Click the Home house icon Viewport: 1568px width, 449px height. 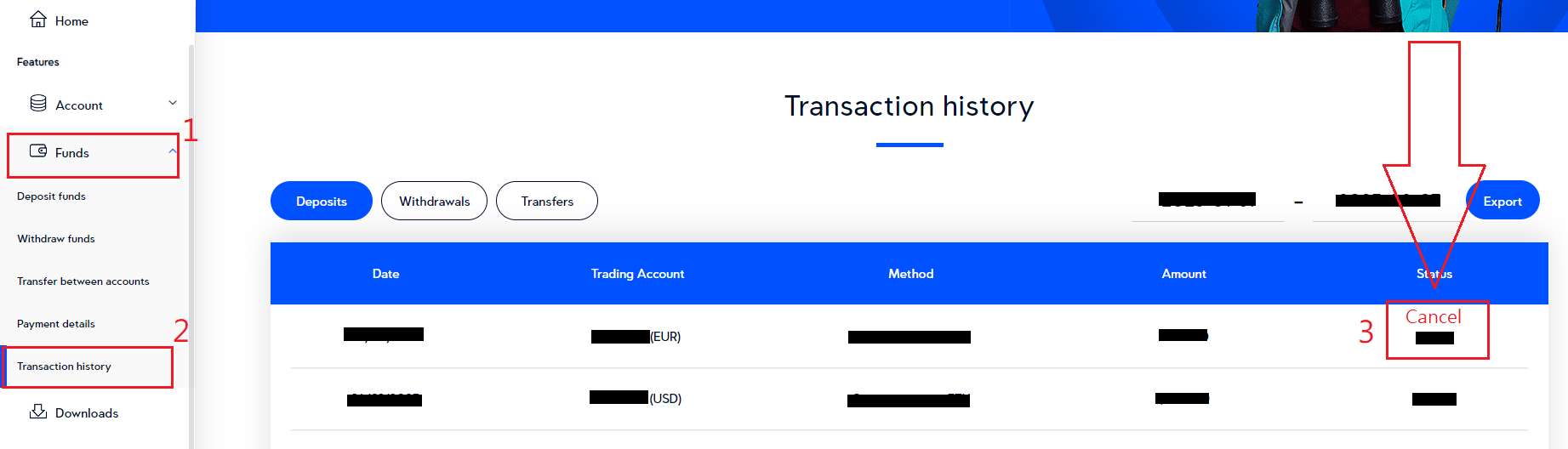pos(38,20)
